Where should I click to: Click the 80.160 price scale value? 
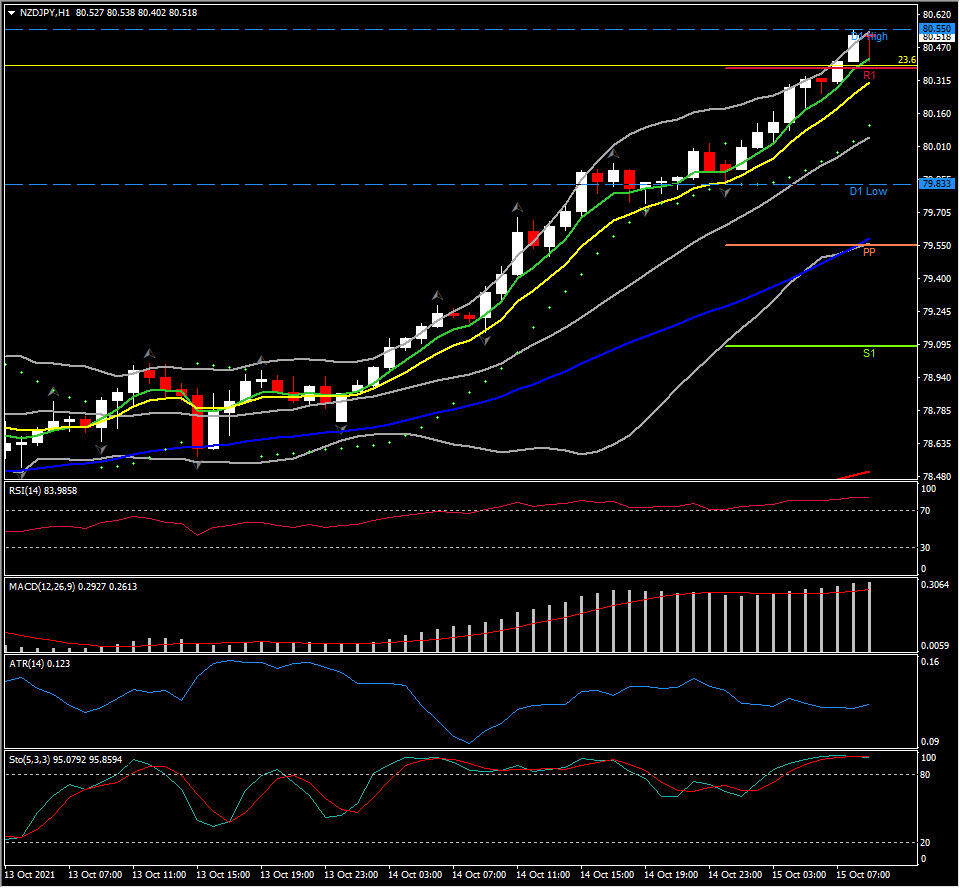tap(937, 113)
